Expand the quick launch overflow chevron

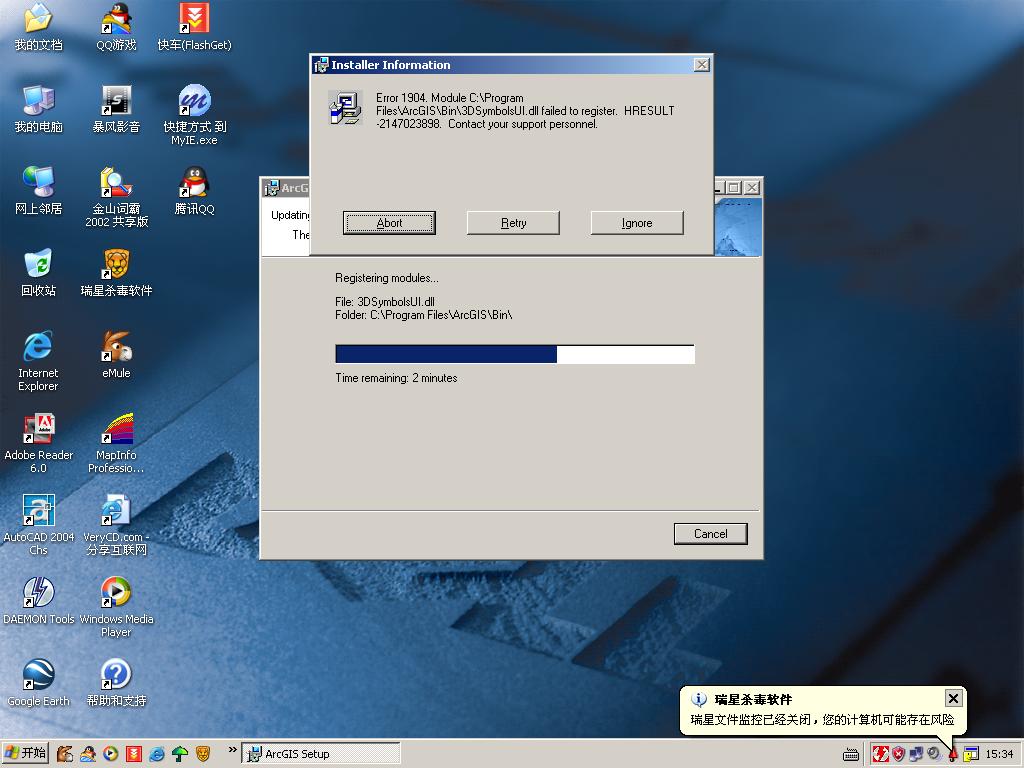(232, 750)
